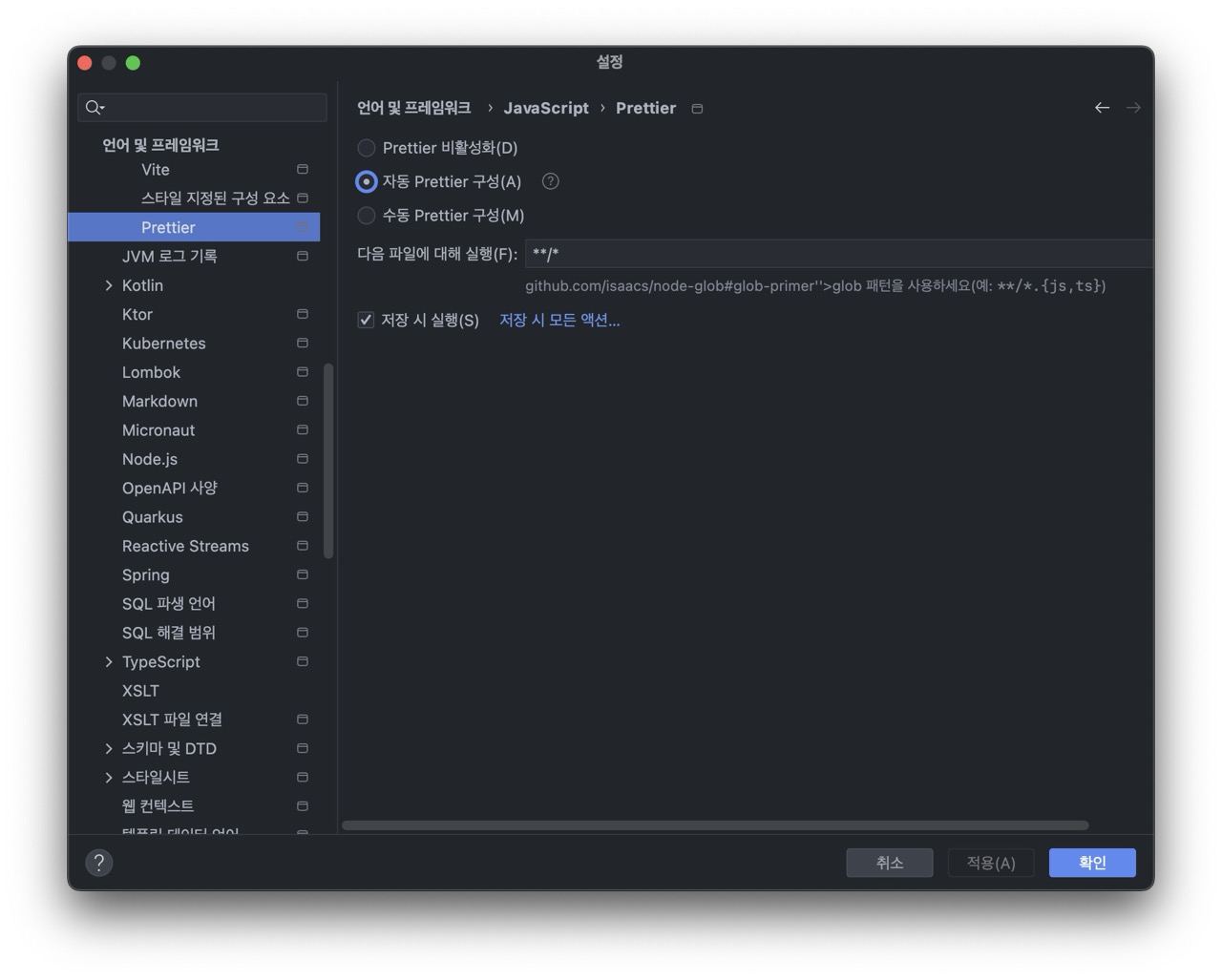Click the back arrow navigation icon
The image size is (1222, 980).
pyautogui.click(x=1102, y=108)
